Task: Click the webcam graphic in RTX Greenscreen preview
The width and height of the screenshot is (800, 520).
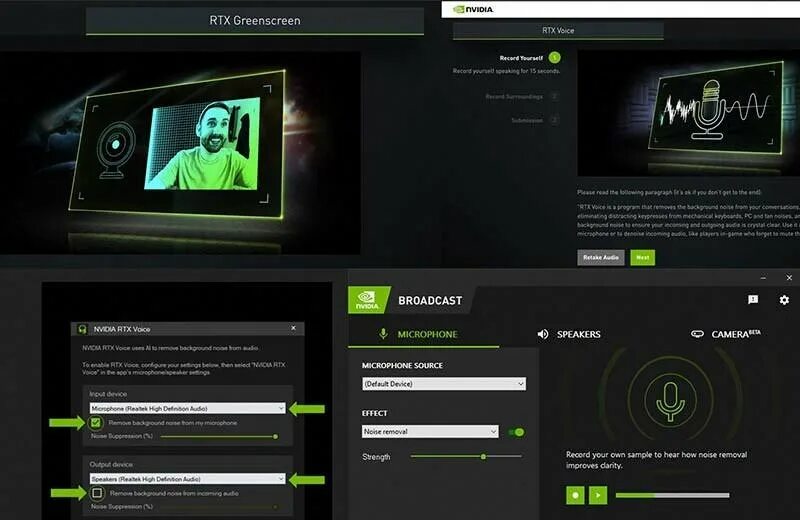Action: click(x=116, y=150)
